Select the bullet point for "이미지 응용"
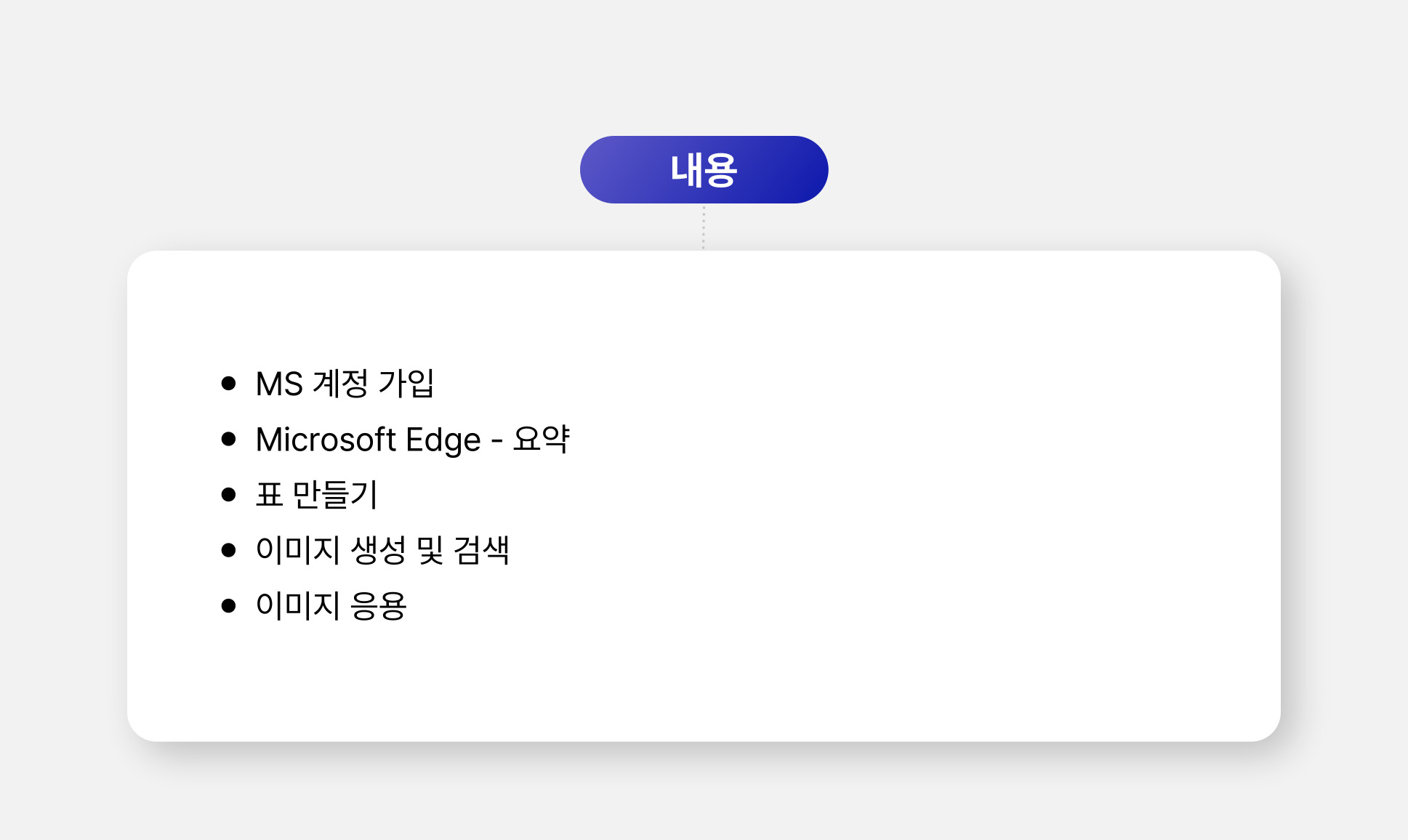The width and height of the screenshot is (1408, 840). (229, 605)
